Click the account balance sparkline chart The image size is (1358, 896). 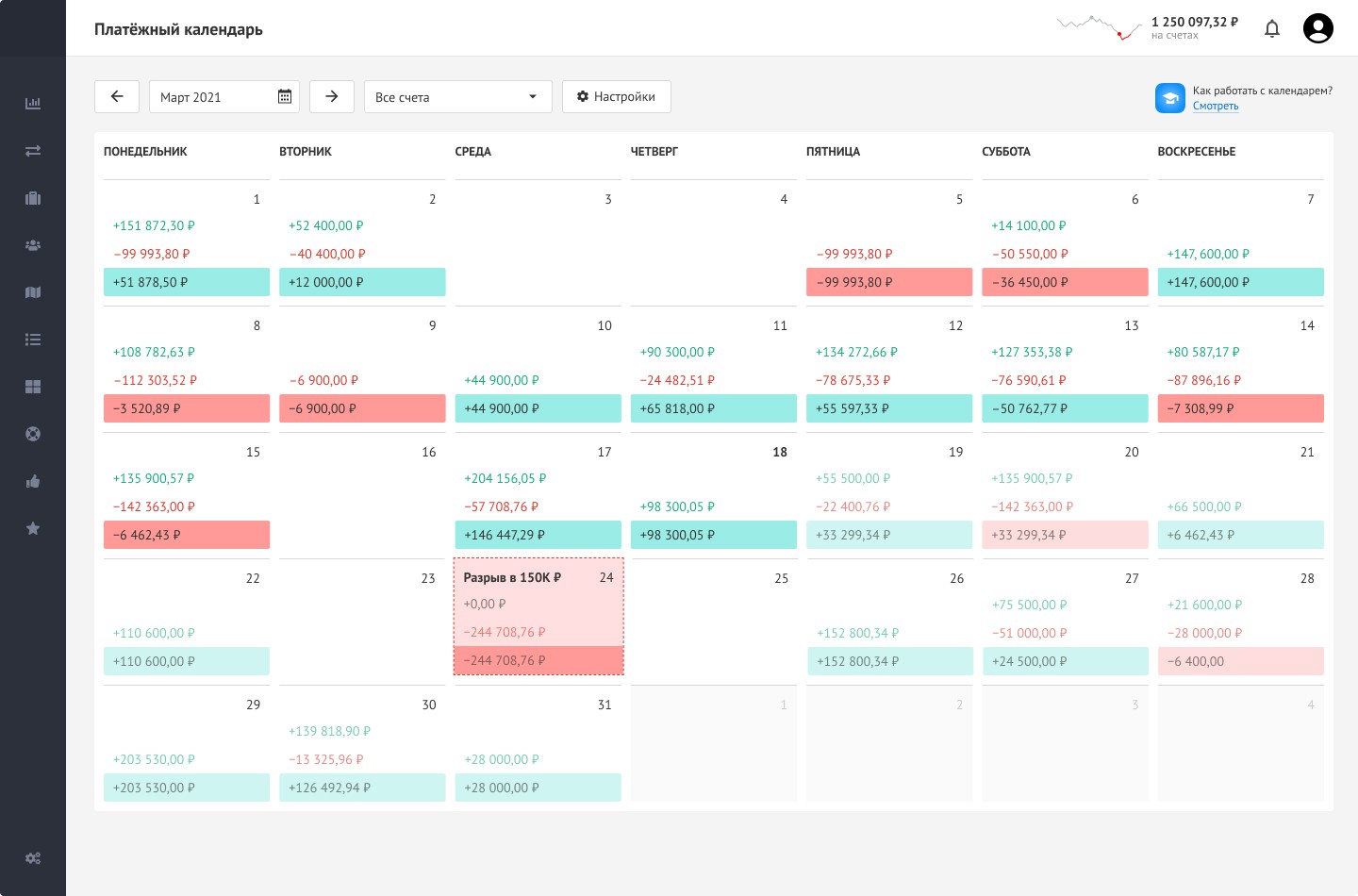point(1099,26)
